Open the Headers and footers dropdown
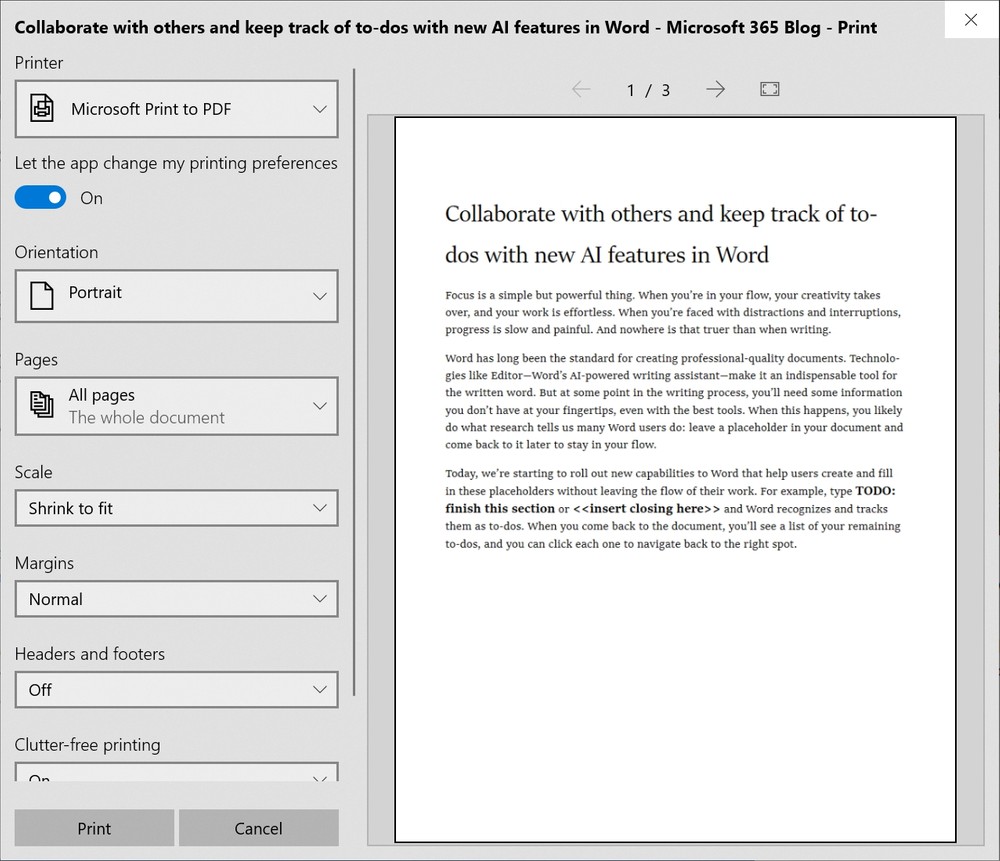 click(x=176, y=689)
